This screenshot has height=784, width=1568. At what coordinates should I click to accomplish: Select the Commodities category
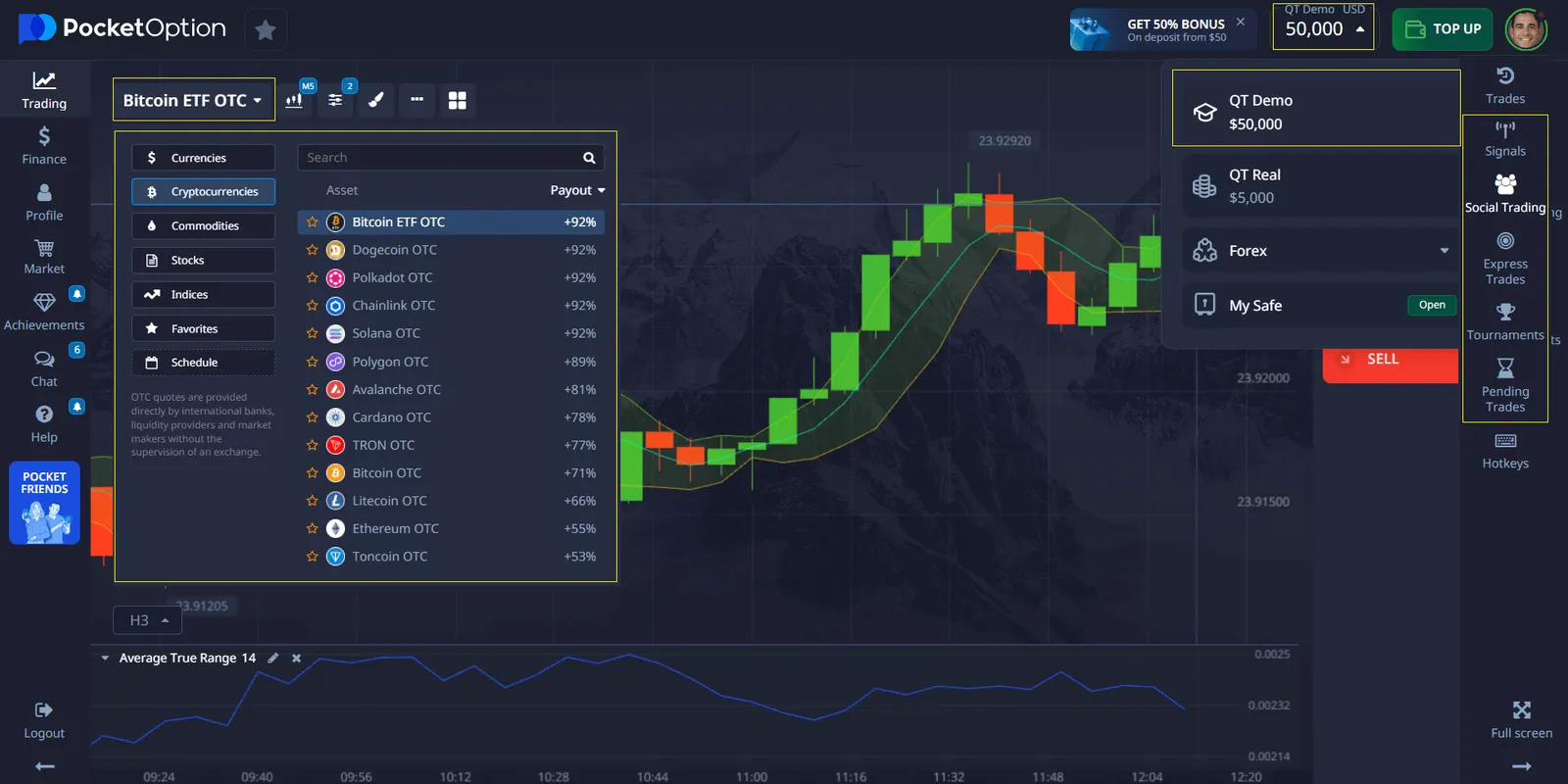(x=203, y=225)
